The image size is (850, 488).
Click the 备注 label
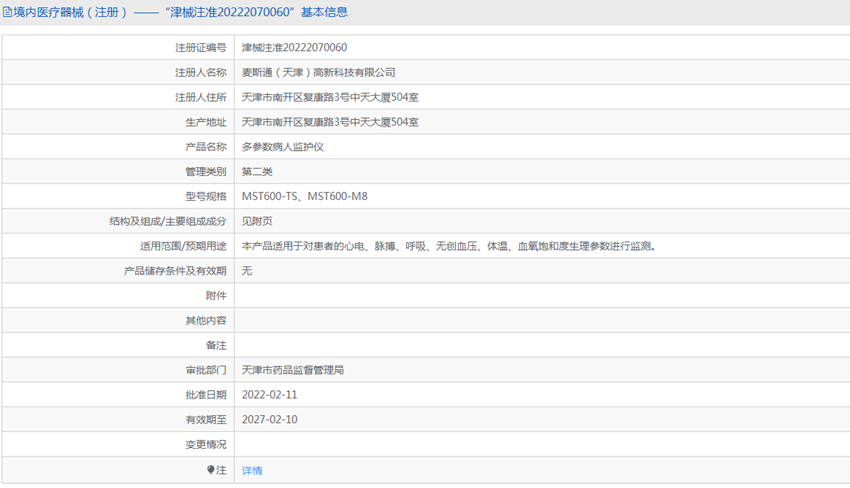pos(216,345)
